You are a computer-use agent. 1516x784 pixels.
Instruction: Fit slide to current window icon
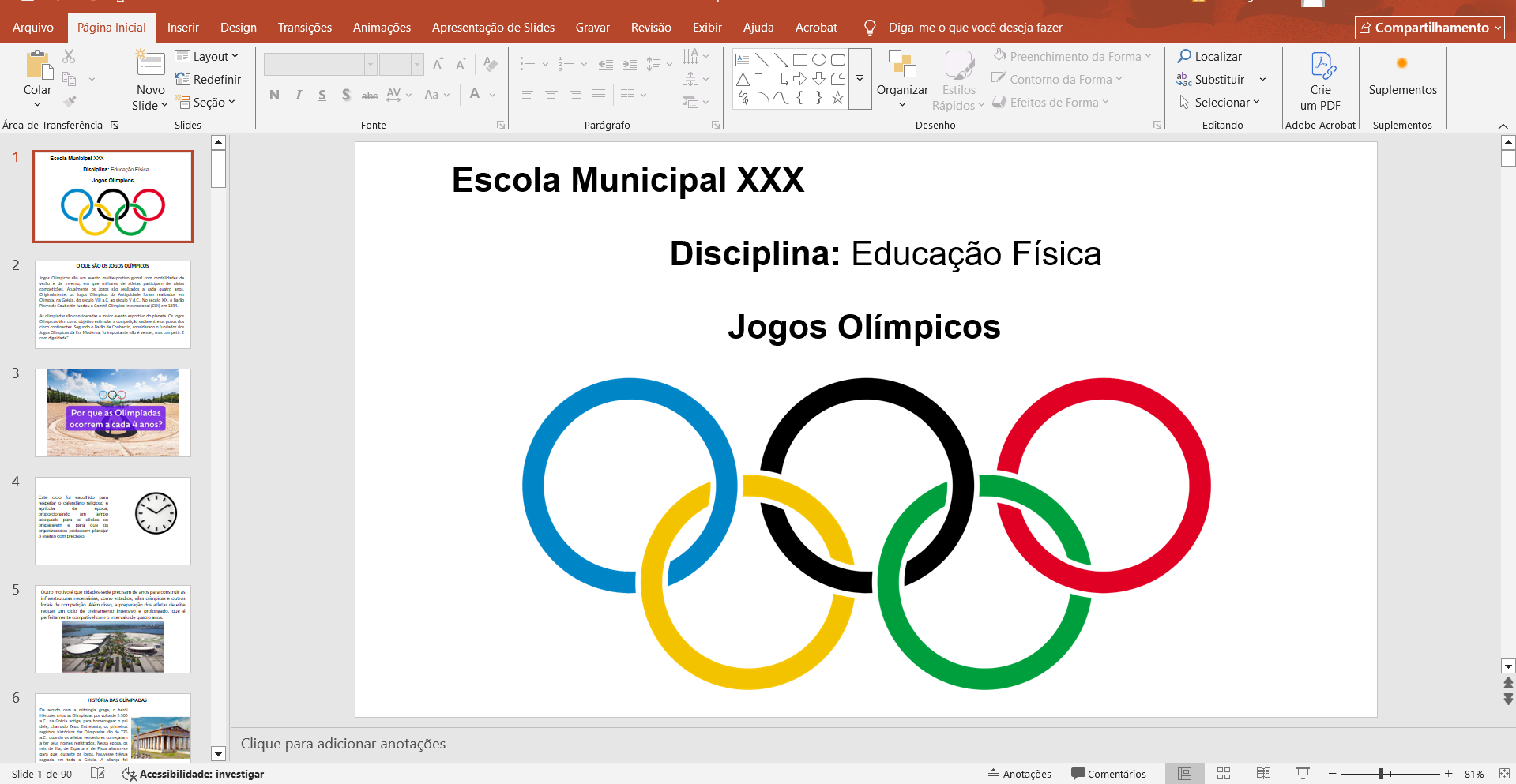[1504, 774]
